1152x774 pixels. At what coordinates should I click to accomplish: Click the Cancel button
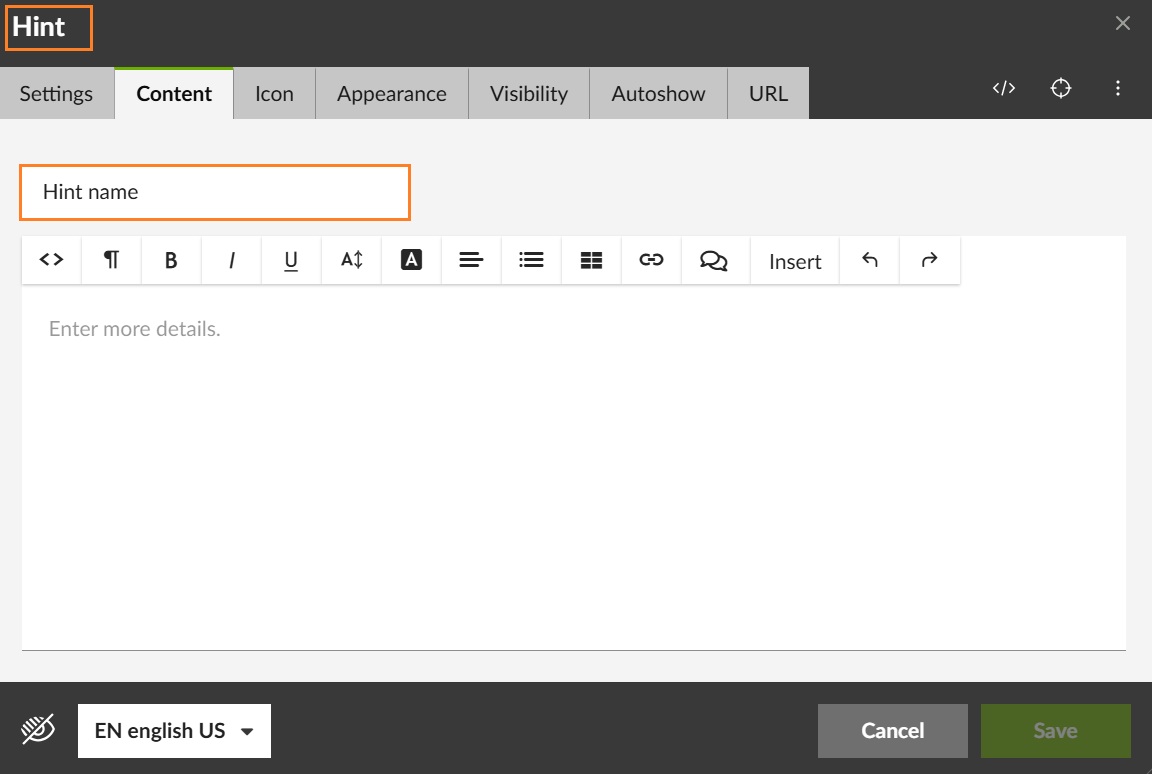893,731
